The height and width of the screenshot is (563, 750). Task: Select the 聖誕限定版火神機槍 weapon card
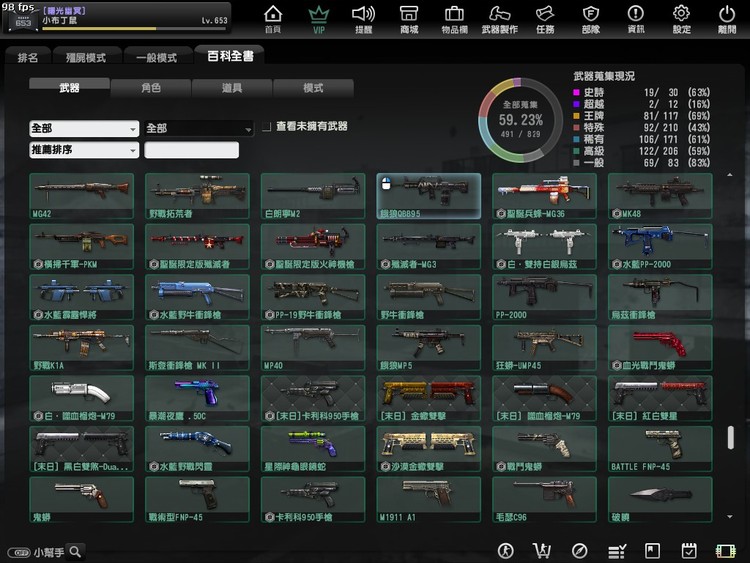point(313,247)
